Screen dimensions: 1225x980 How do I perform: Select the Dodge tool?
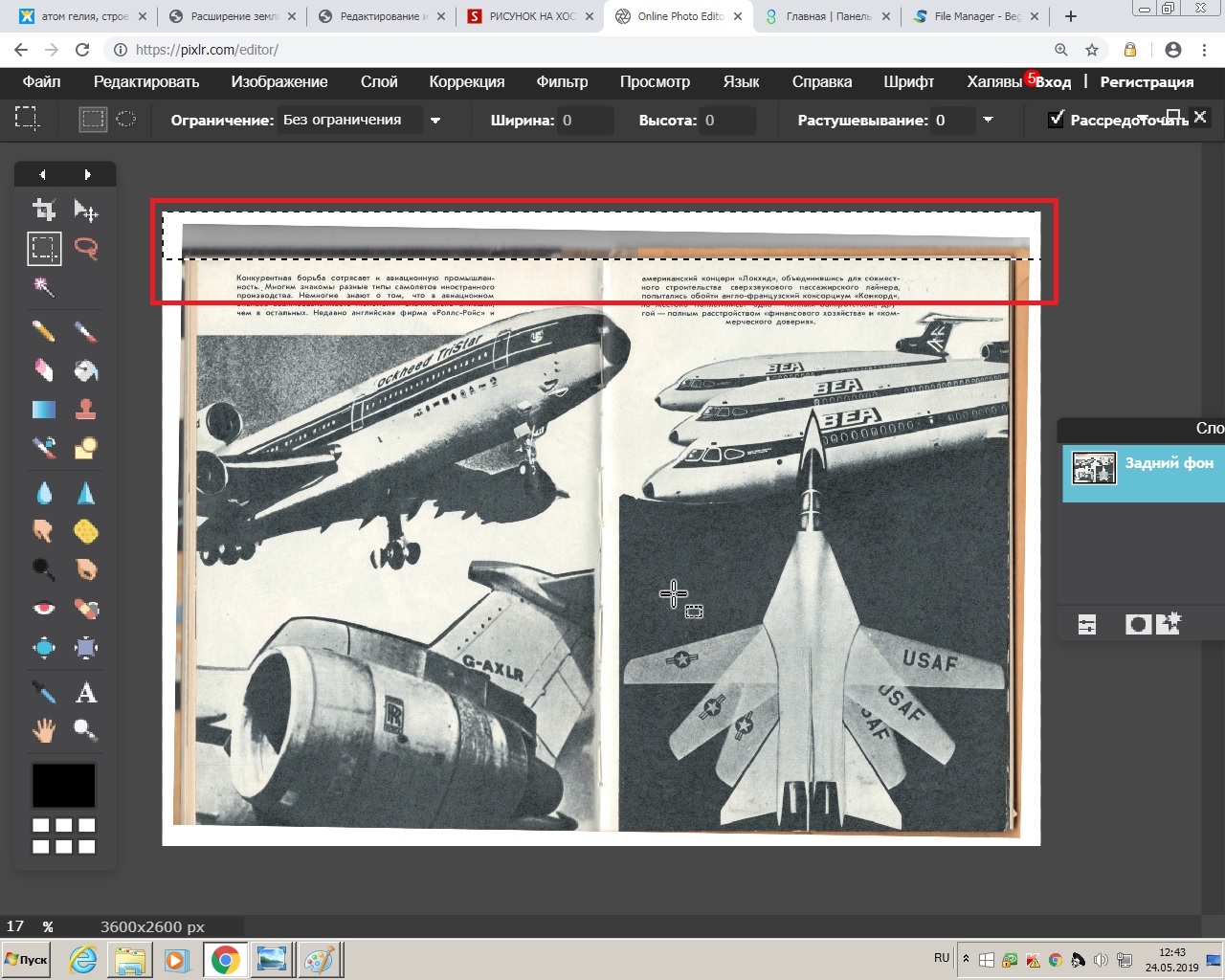point(44,569)
